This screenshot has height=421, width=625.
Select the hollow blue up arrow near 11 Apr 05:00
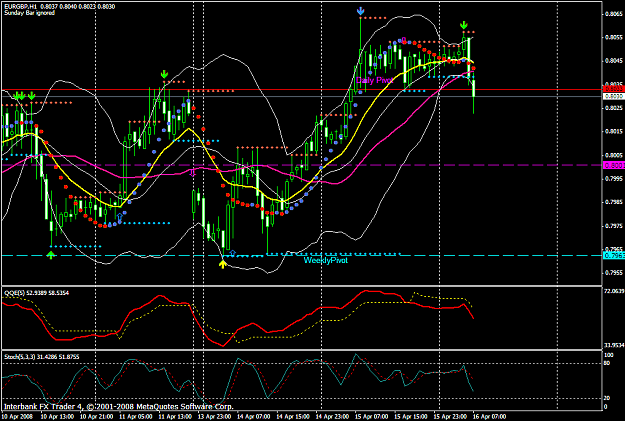[x=119, y=218]
